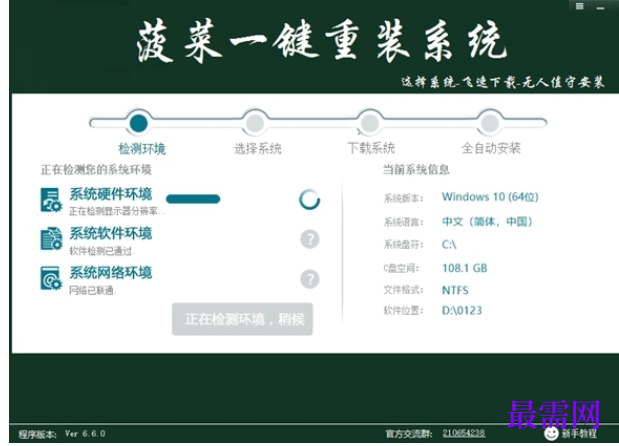Click the 全自动安装 step label

pyautogui.click(x=491, y=148)
